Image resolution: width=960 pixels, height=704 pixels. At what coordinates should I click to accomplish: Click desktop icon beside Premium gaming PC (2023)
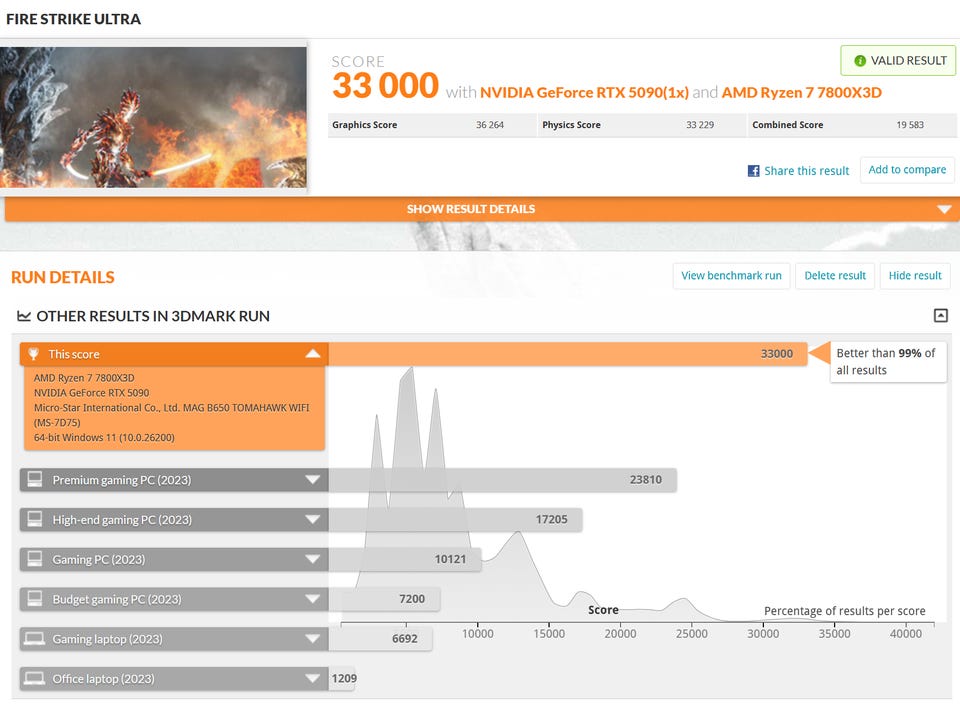[x=35, y=479]
